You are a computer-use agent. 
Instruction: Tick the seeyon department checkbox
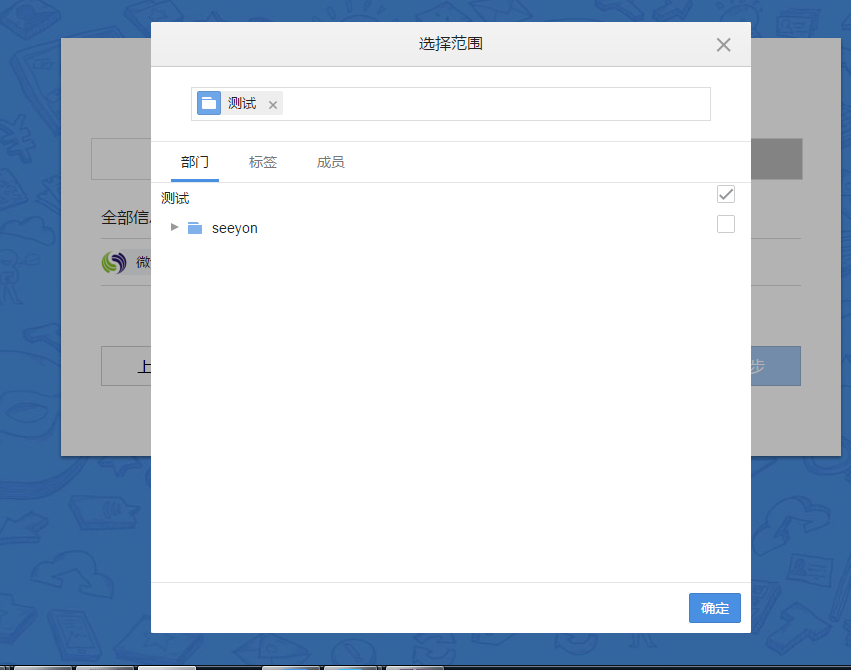(x=726, y=224)
